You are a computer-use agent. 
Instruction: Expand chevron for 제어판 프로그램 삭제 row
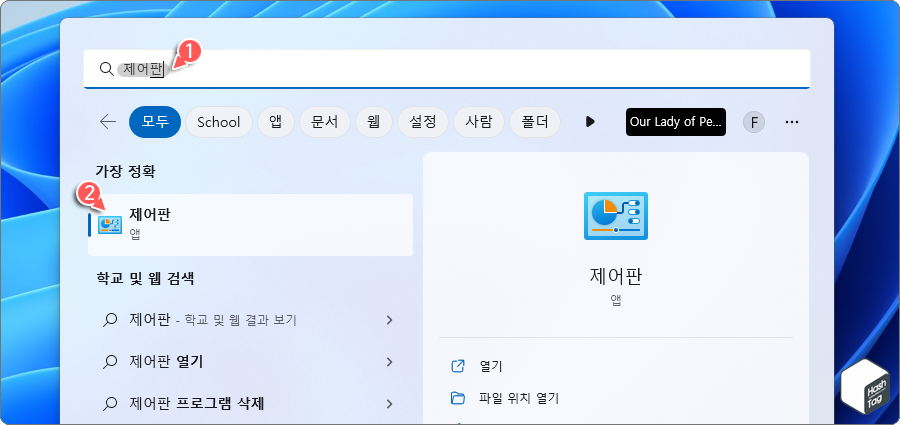coord(390,404)
